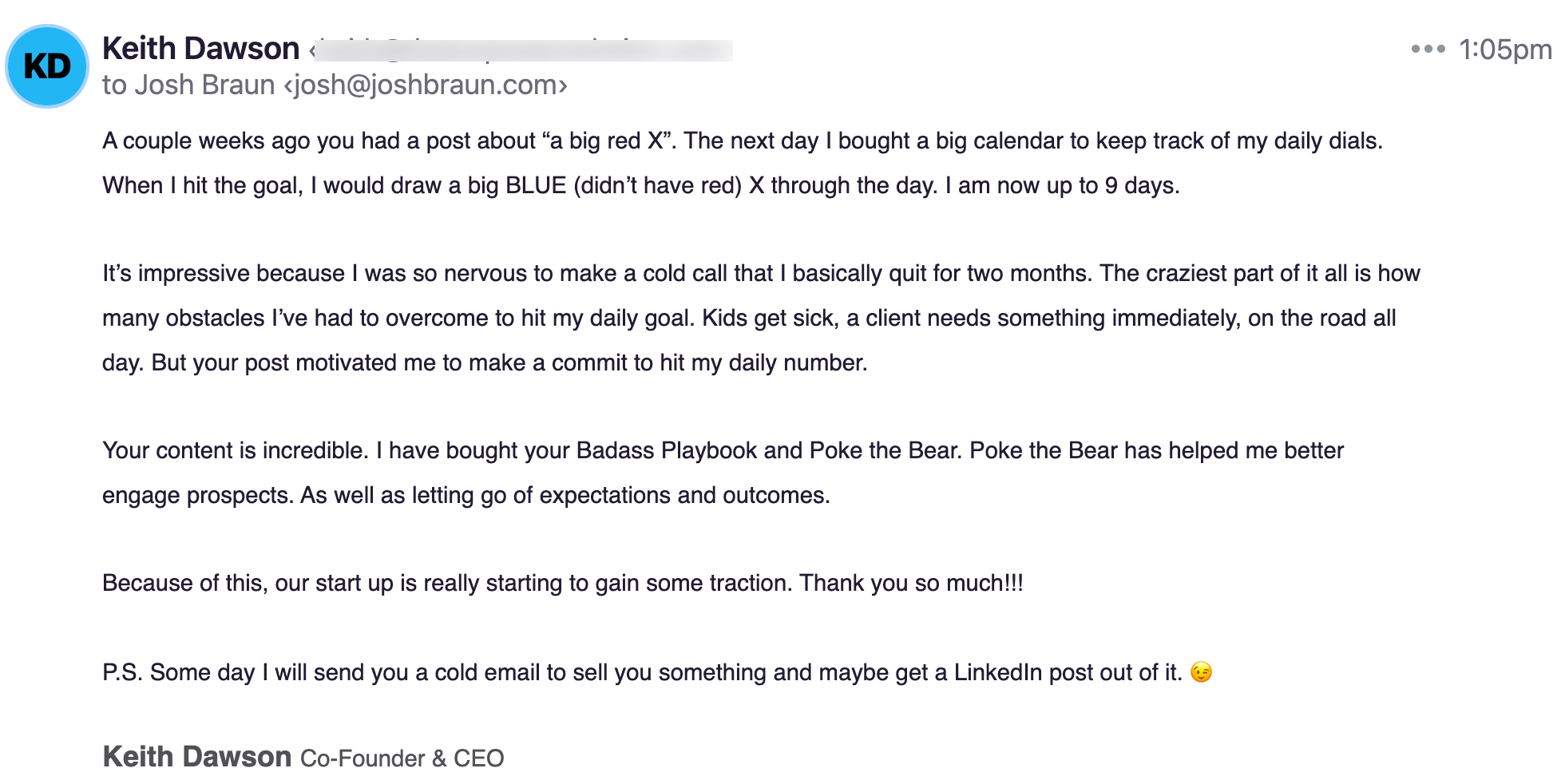Screen dimensions: 1565x784
Task: Click Co-Founder & CEO signature title
Action: coord(402,758)
